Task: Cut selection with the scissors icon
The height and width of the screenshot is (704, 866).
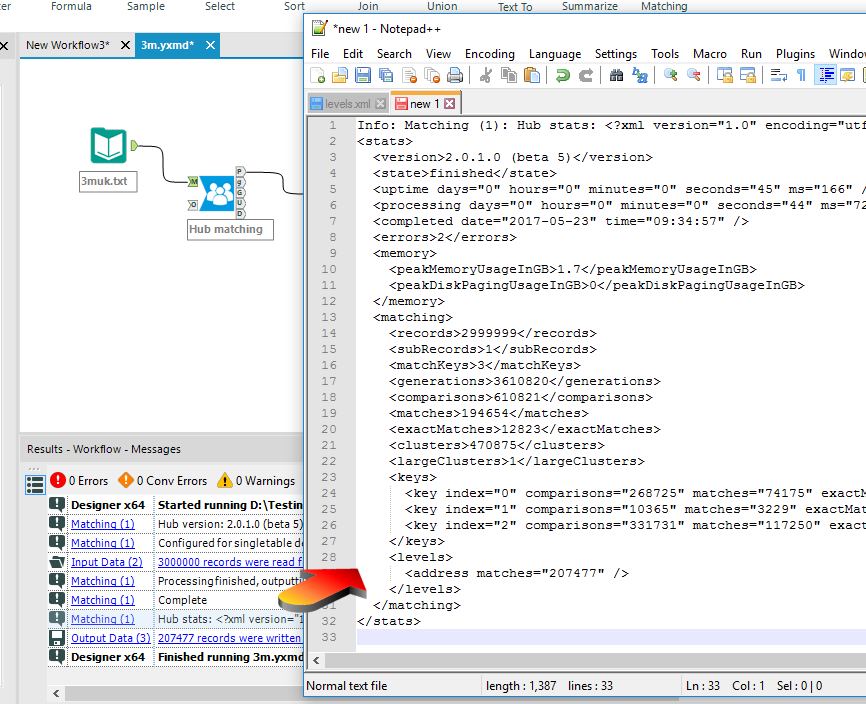Action: click(486, 75)
